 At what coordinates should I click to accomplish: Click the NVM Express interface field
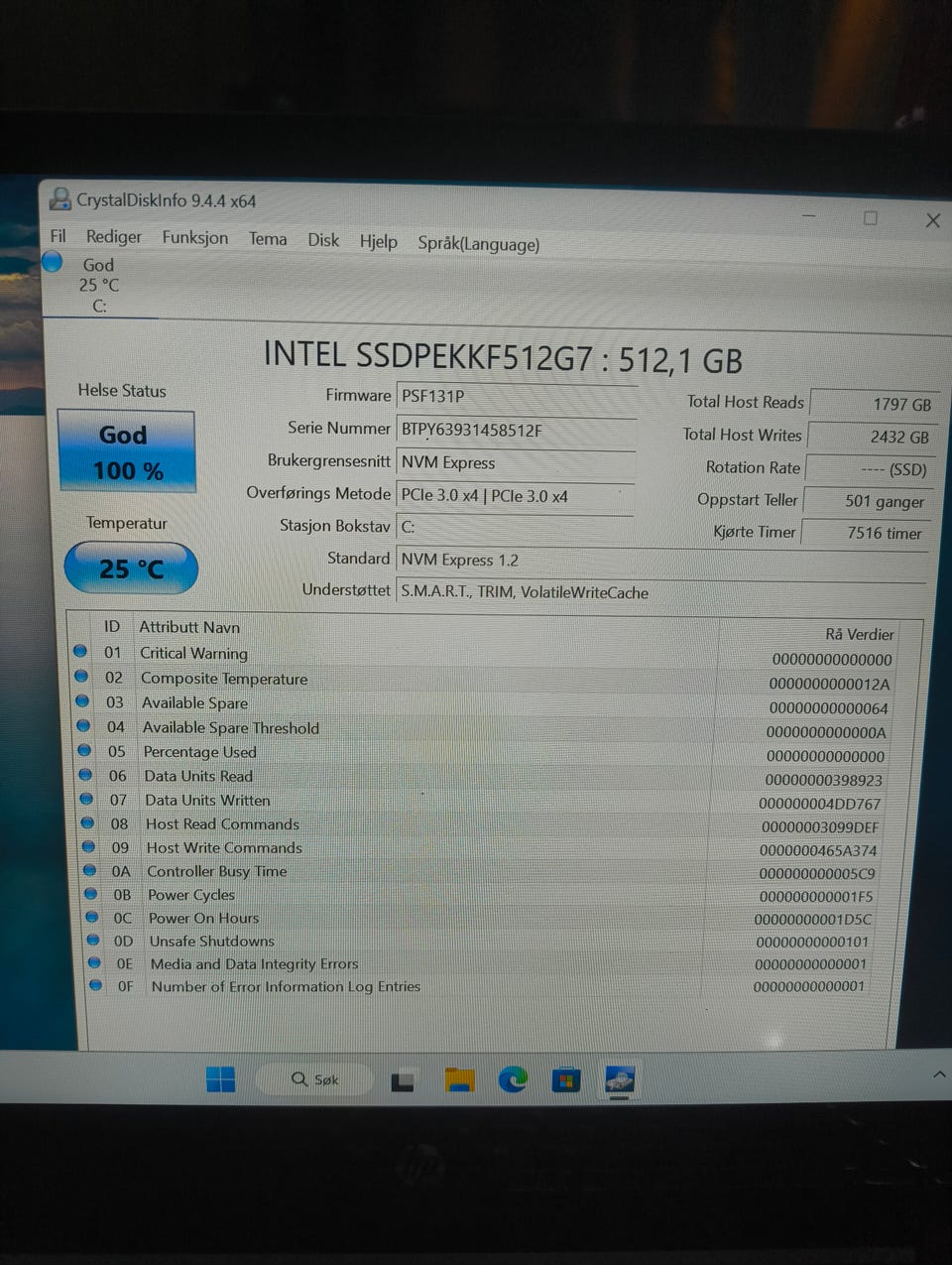tap(516, 463)
